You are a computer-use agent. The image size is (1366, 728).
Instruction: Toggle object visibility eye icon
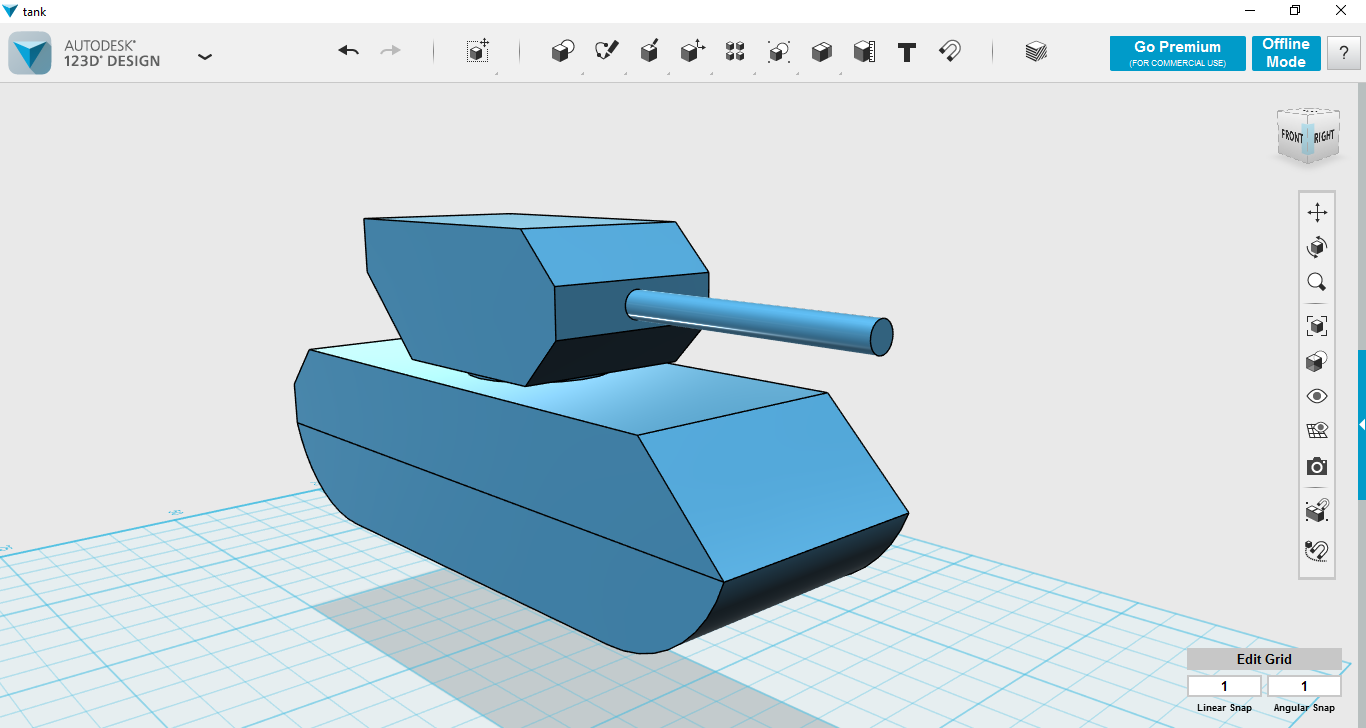pyautogui.click(x=1317, y=396)
